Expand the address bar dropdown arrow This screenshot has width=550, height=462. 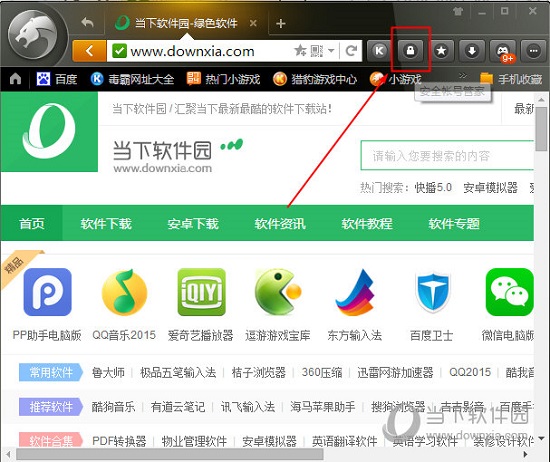331,51
